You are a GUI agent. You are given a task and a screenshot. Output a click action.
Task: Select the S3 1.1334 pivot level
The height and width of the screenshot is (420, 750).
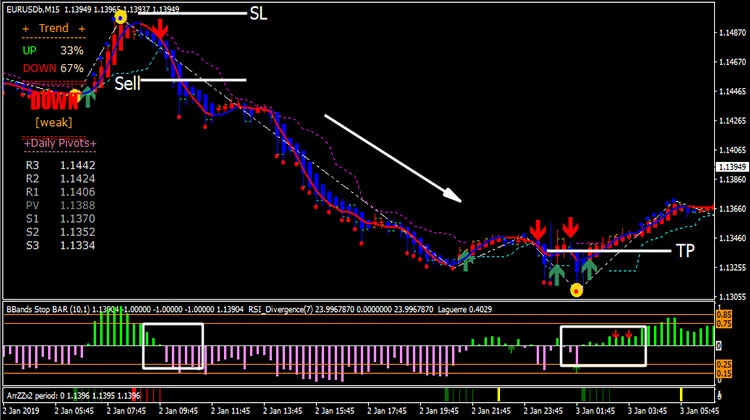[x=60, y=245]
